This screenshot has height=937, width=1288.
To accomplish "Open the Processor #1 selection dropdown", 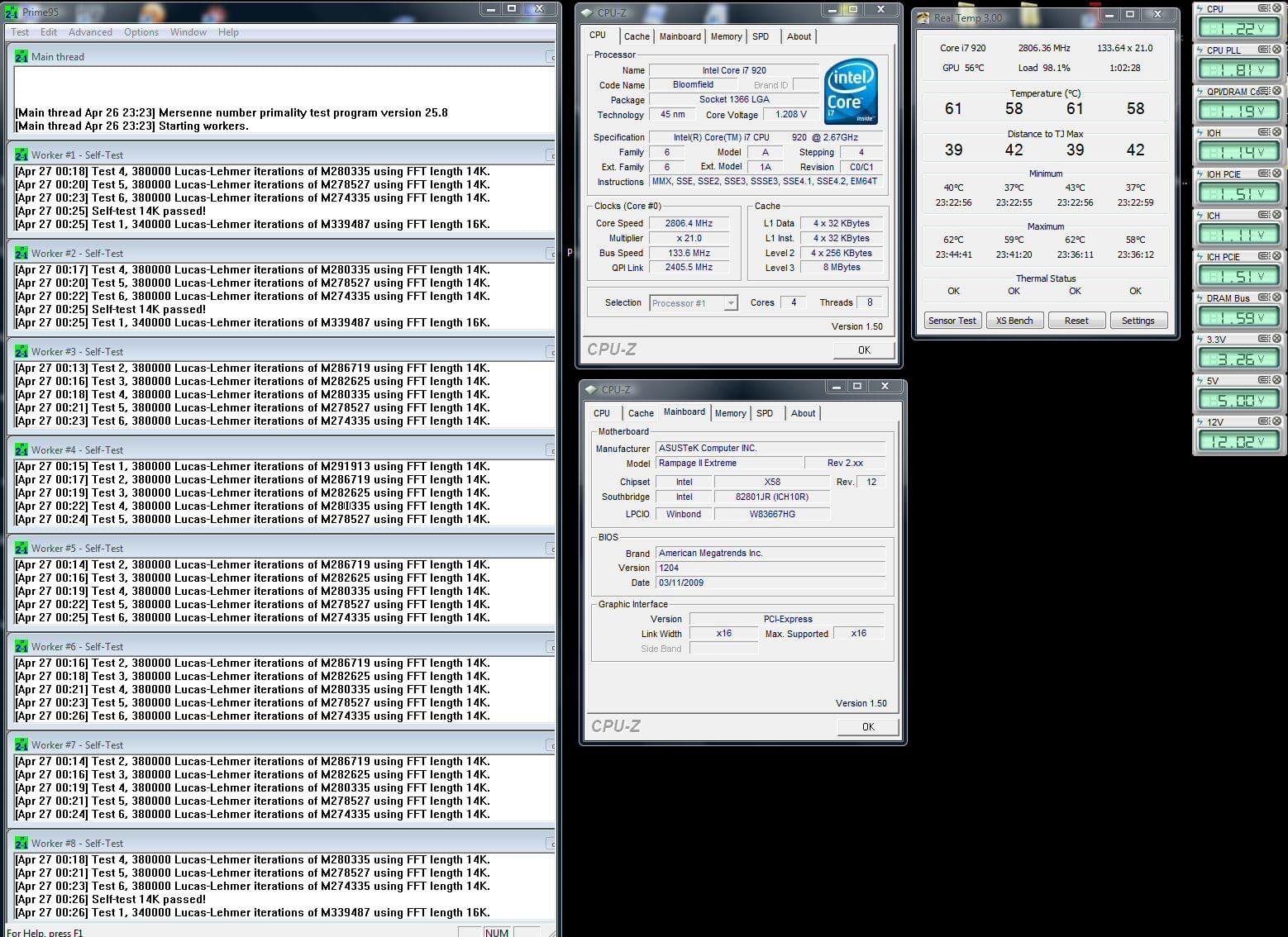I will 730,303.
